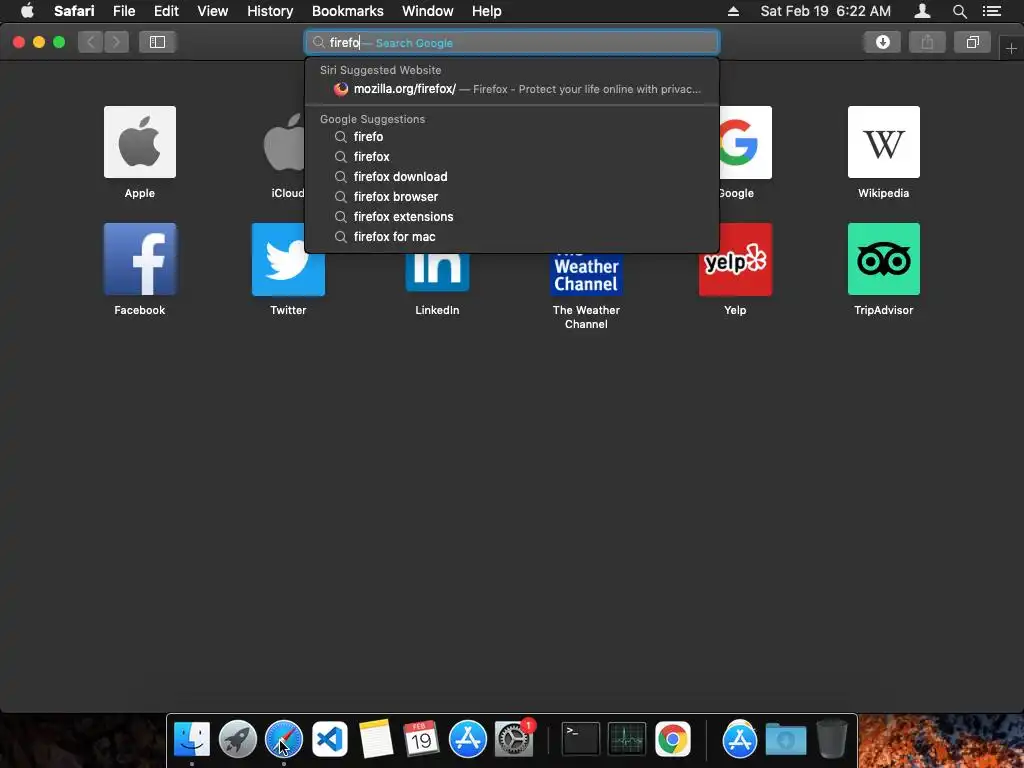Viewport: 1024px width, 768px height.
Task: Toggle the Safari sidebar button
Action: 157,42
